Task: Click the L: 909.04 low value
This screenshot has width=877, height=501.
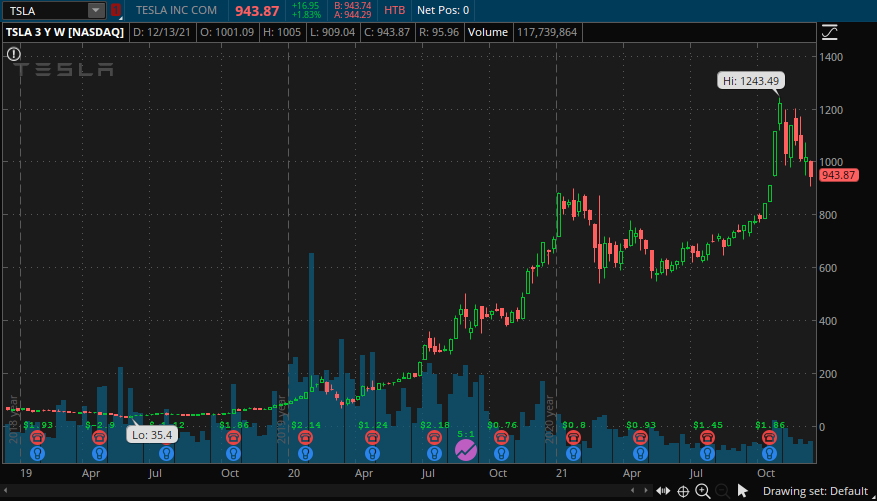Action: pos(333,32)
